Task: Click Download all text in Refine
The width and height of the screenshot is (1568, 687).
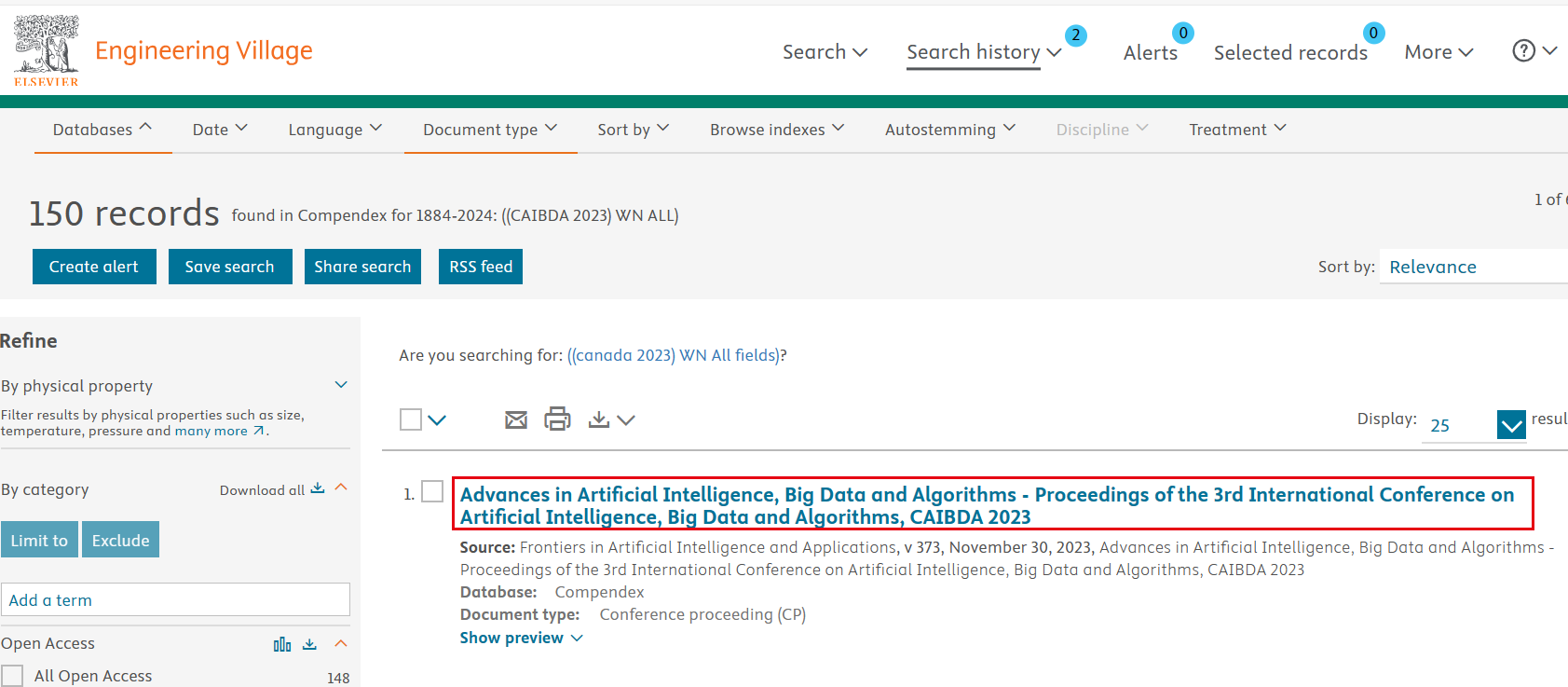Action: tap(262, 490)
